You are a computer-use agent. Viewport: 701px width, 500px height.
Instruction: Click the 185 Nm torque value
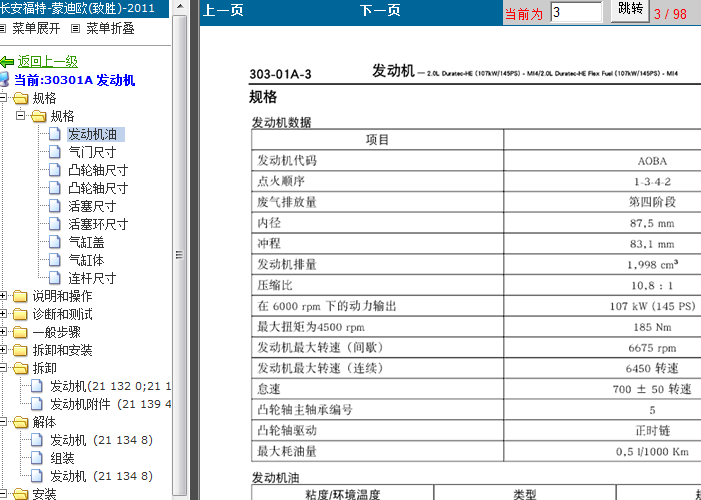click(x=652, y=327)
